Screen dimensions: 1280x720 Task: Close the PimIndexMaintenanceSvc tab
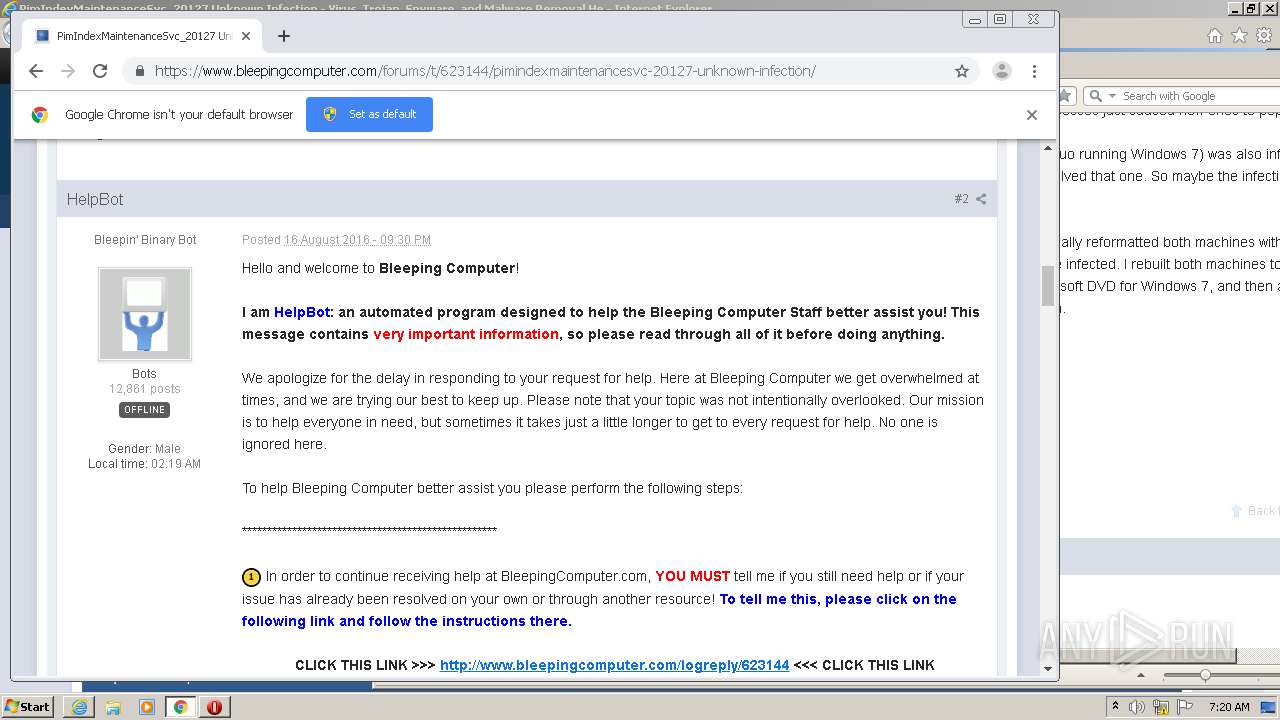[x=246, y=36]
